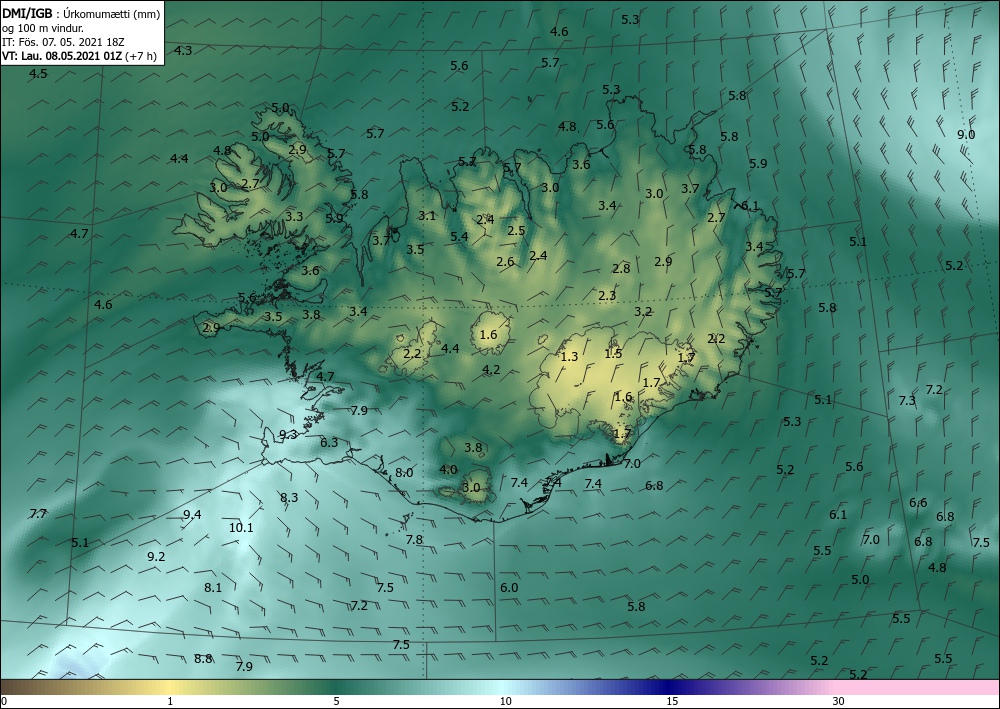The image size is (1000, 709).
Task: Click the 6.0 value on the map
Action: 509,588
